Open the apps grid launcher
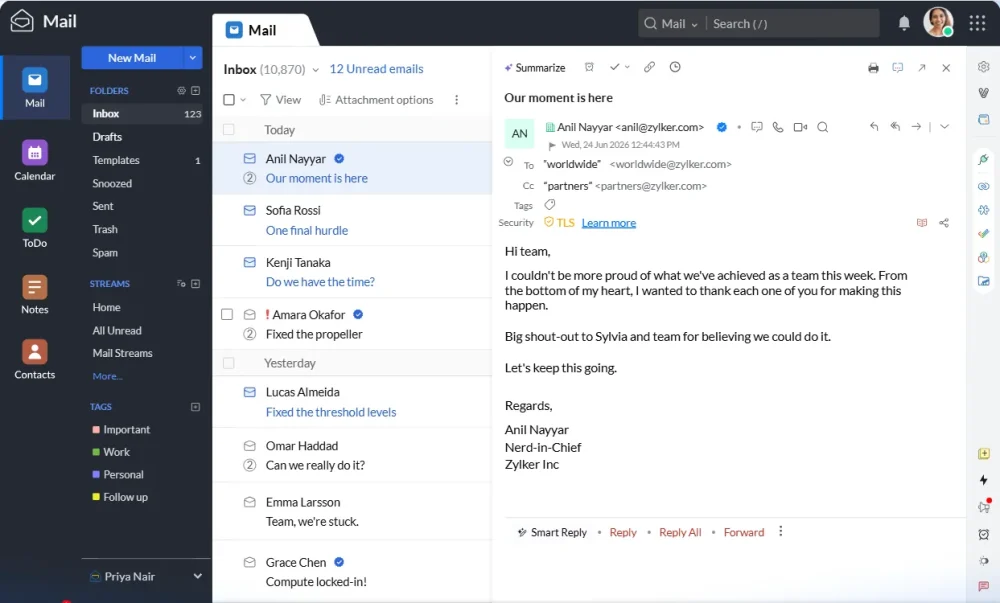This screenshot has height=603, width=1000. click(x=977, y=24)
